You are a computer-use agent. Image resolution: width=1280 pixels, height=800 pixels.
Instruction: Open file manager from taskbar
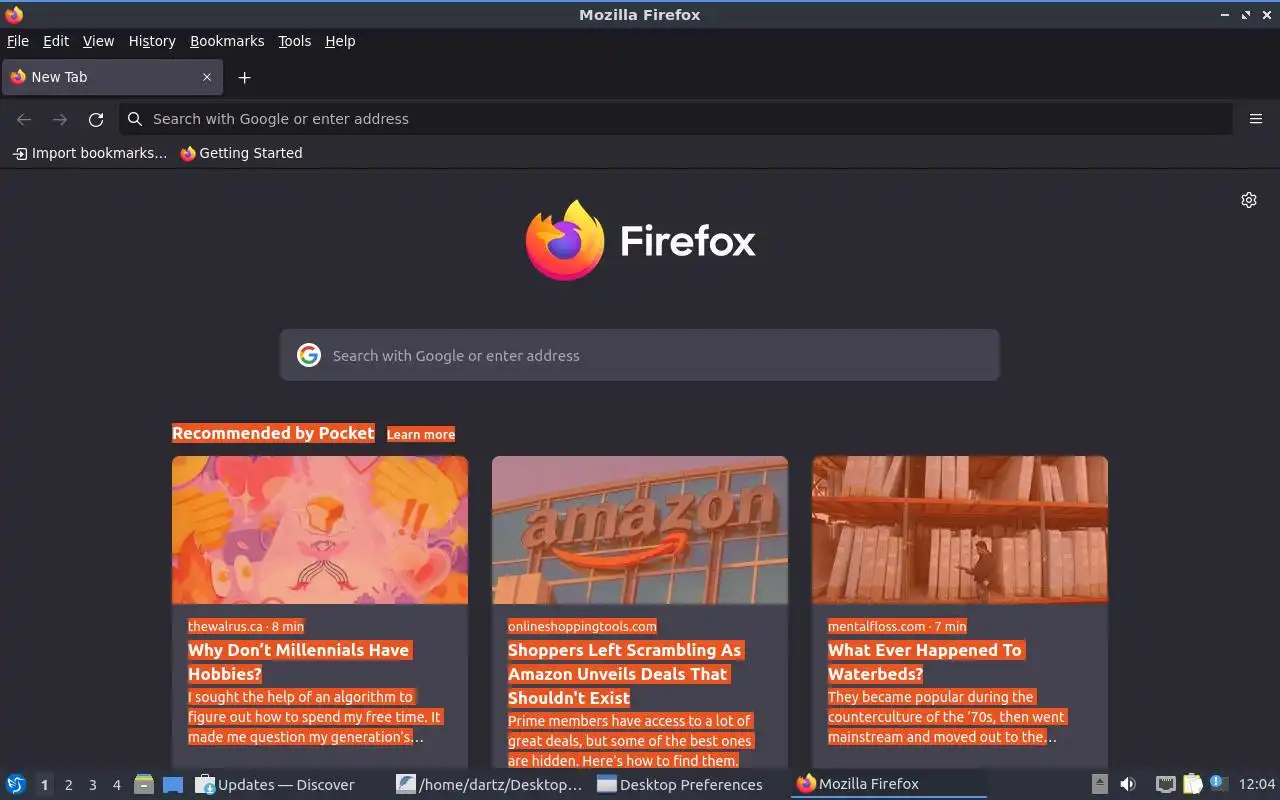[143, 784]
